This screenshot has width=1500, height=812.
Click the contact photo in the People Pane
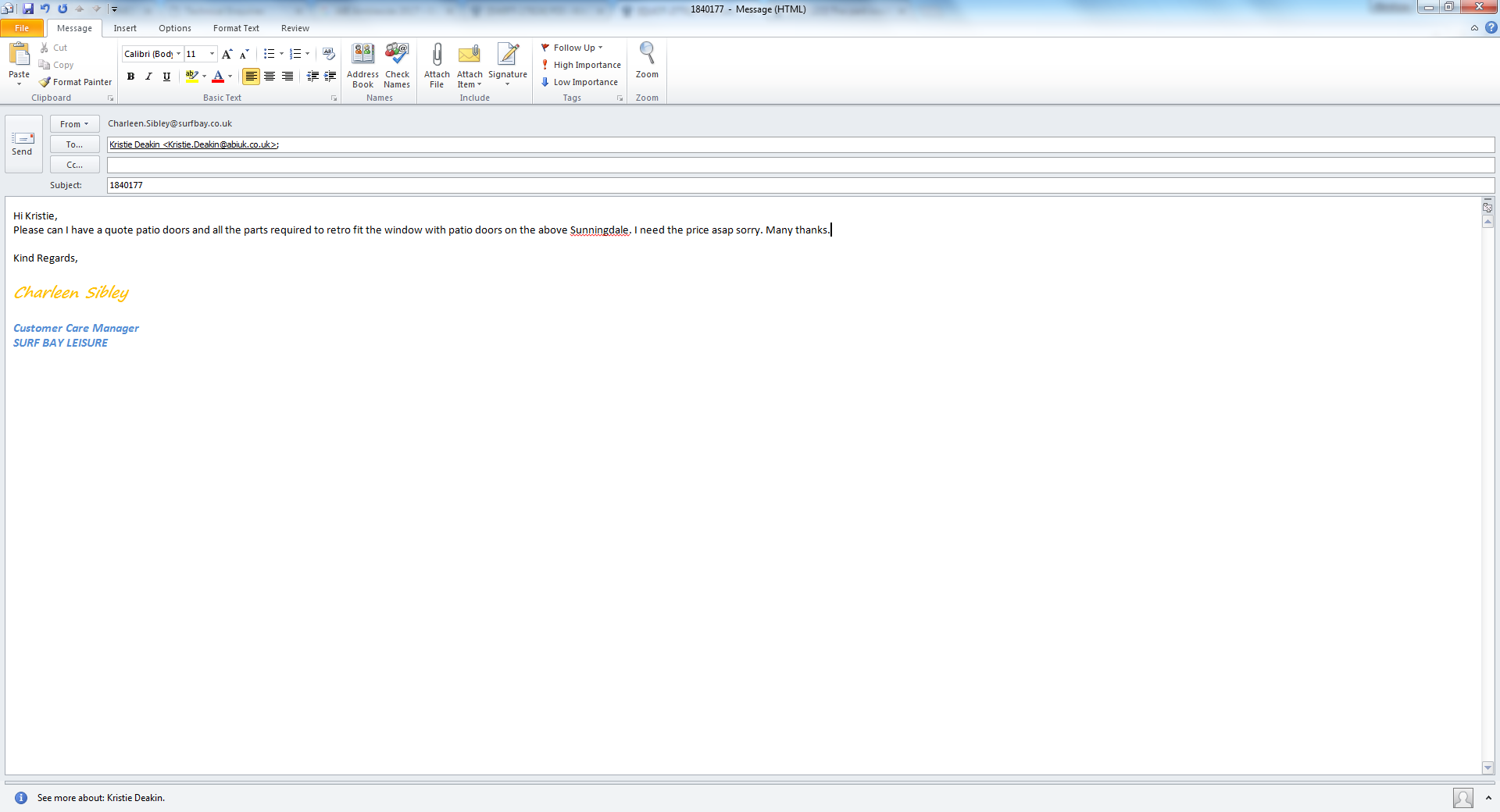point(1463,798)
